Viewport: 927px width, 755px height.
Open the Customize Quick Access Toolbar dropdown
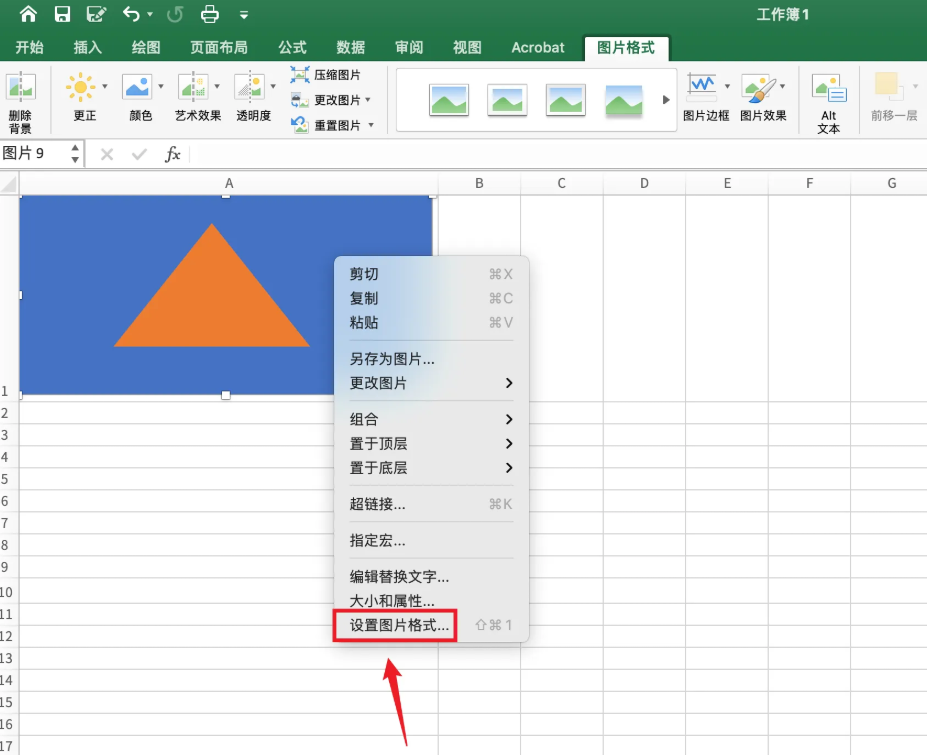tap(244, 15)
